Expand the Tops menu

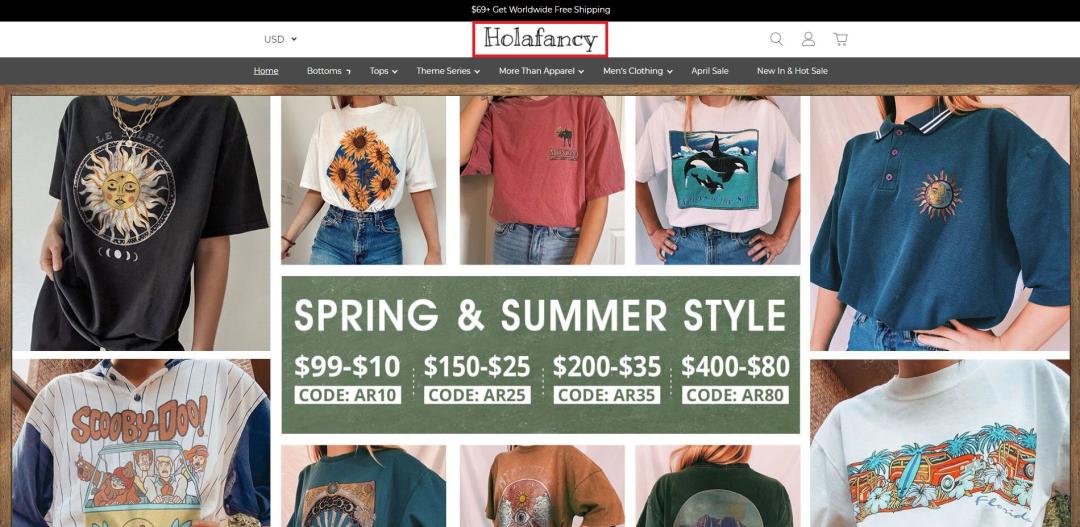point(384,71)
